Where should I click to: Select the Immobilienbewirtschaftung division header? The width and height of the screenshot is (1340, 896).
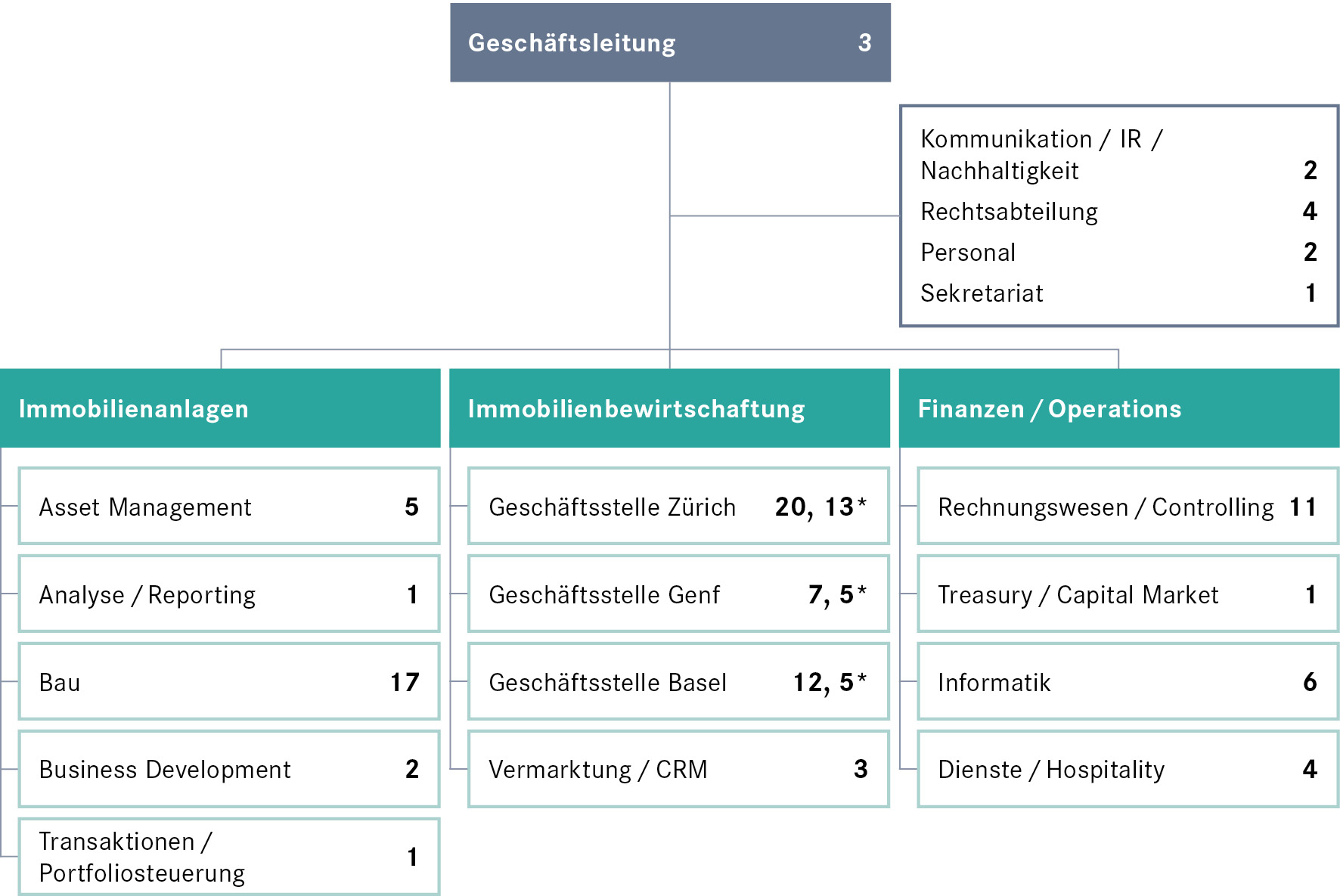669,408
